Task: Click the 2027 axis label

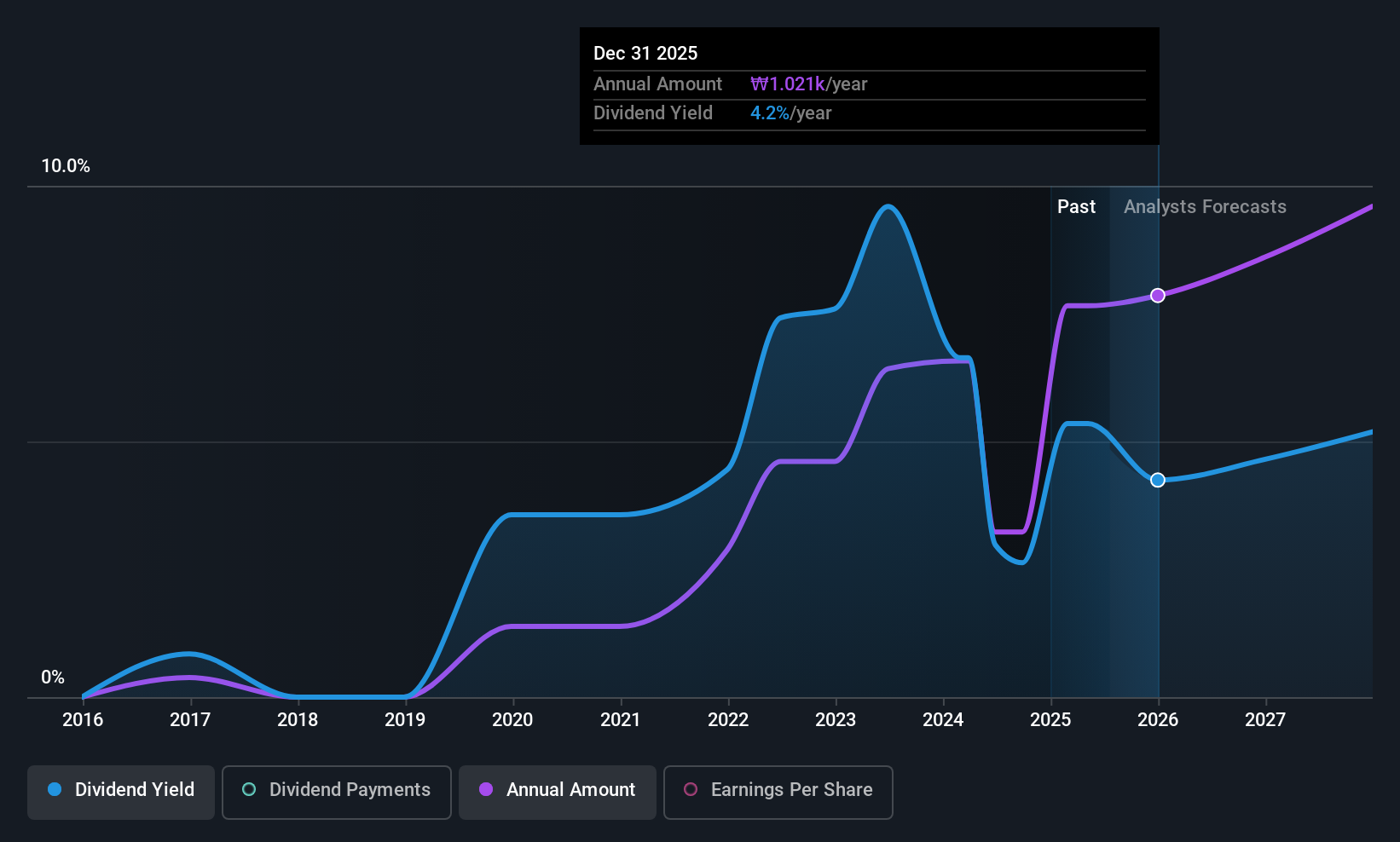Action: [x=1265, y=720]
